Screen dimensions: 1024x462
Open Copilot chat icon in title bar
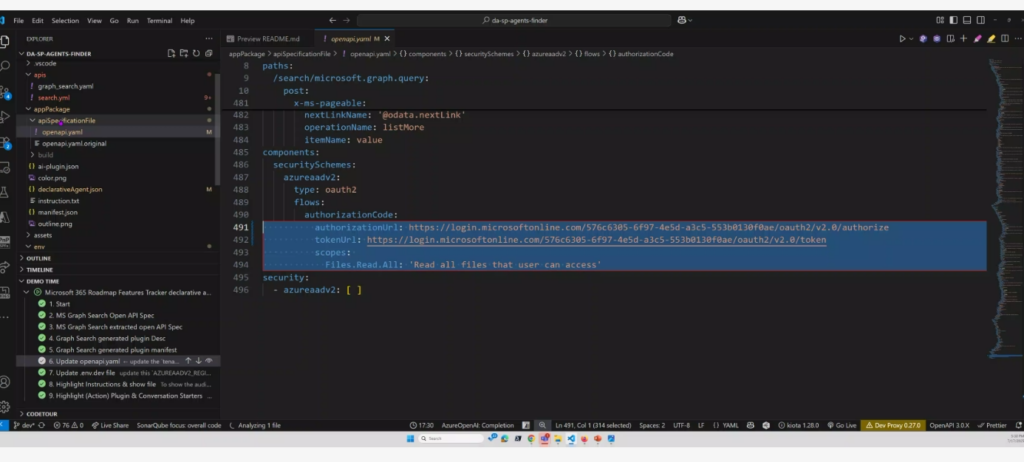click(x=682, y=20)
